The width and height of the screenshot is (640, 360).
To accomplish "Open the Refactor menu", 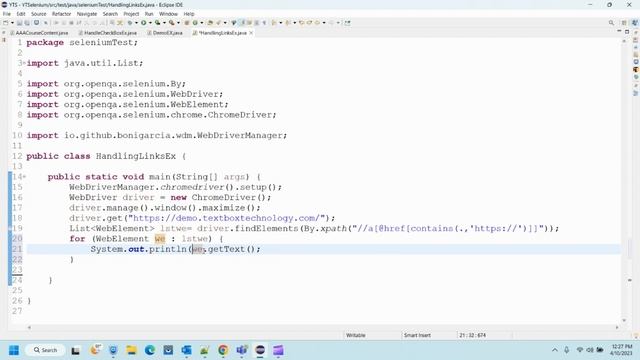I will coord(62,14).
